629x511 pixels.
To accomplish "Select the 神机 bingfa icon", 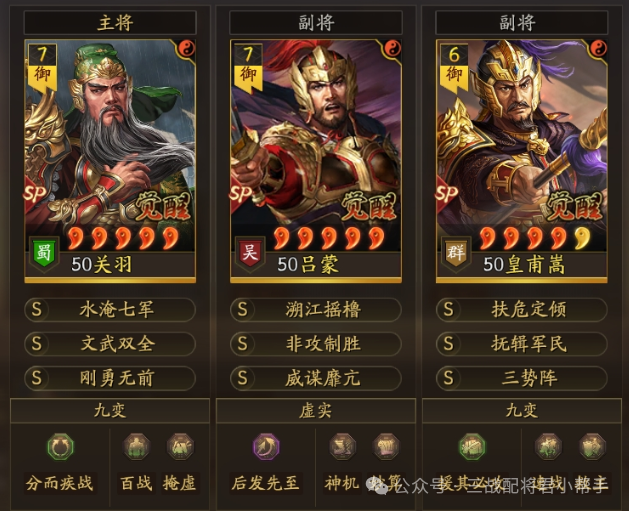I will tap(343, 447).
